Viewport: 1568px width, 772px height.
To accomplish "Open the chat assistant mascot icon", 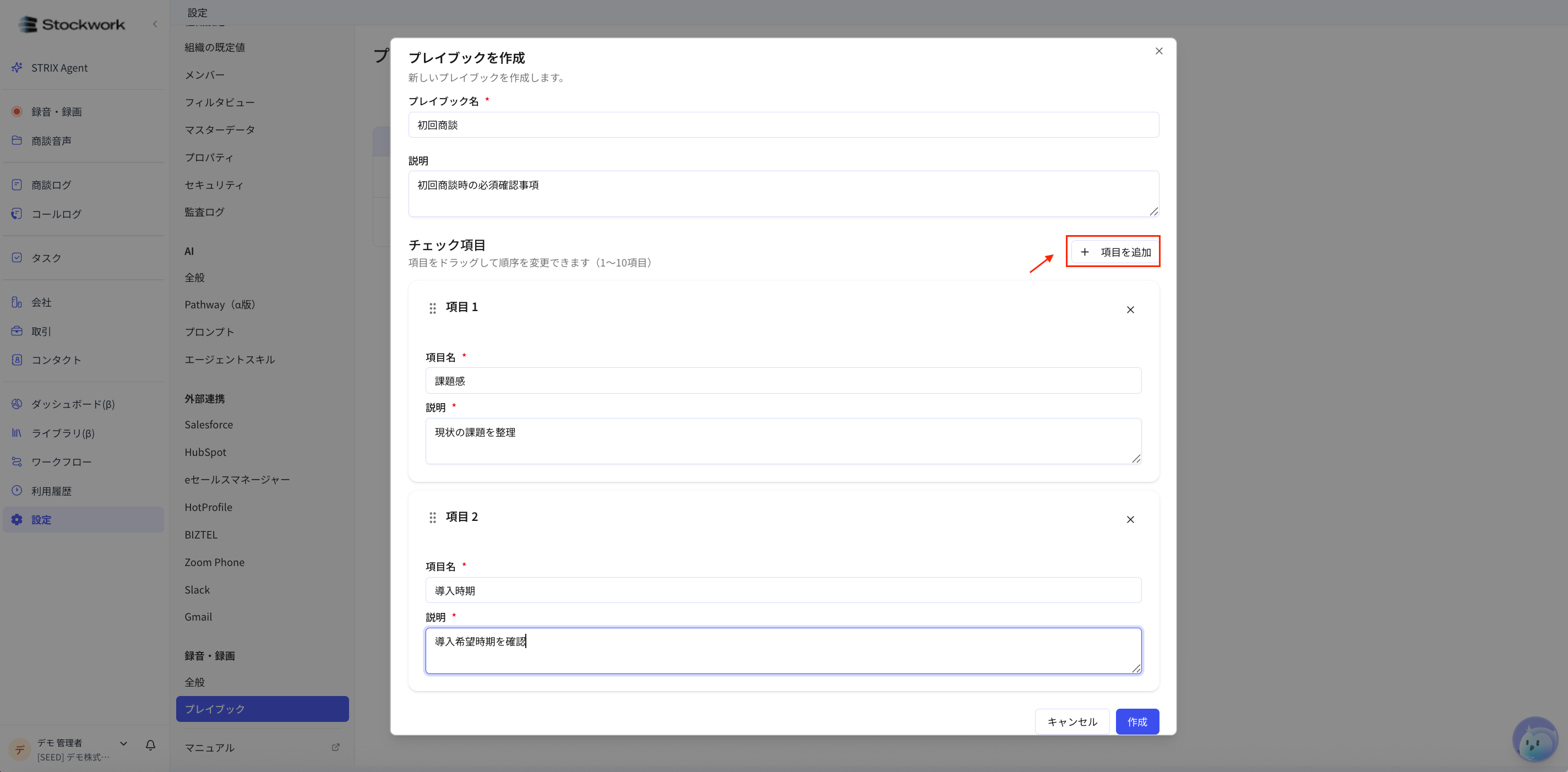I will click(x=1535, y=739).
